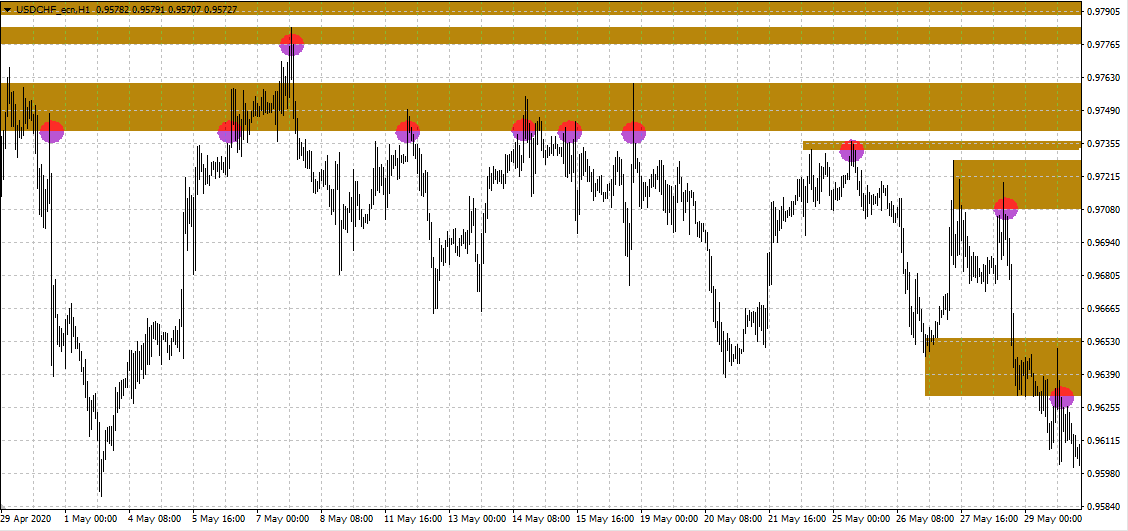The height and width of the screenshot is (531, 1128).
Task: Select the 0.97490 price label
Action: [x=1104, y=111]
